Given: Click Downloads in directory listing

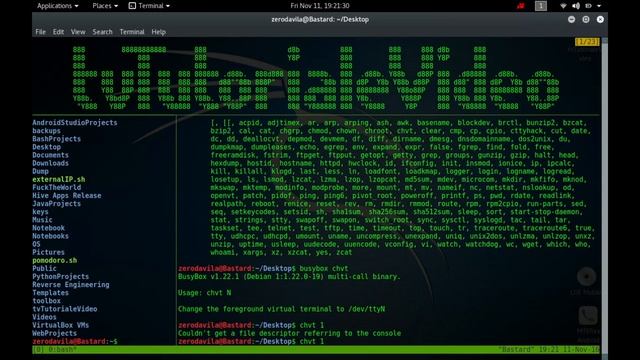Looking at the screenshot, I should [51, 163].
